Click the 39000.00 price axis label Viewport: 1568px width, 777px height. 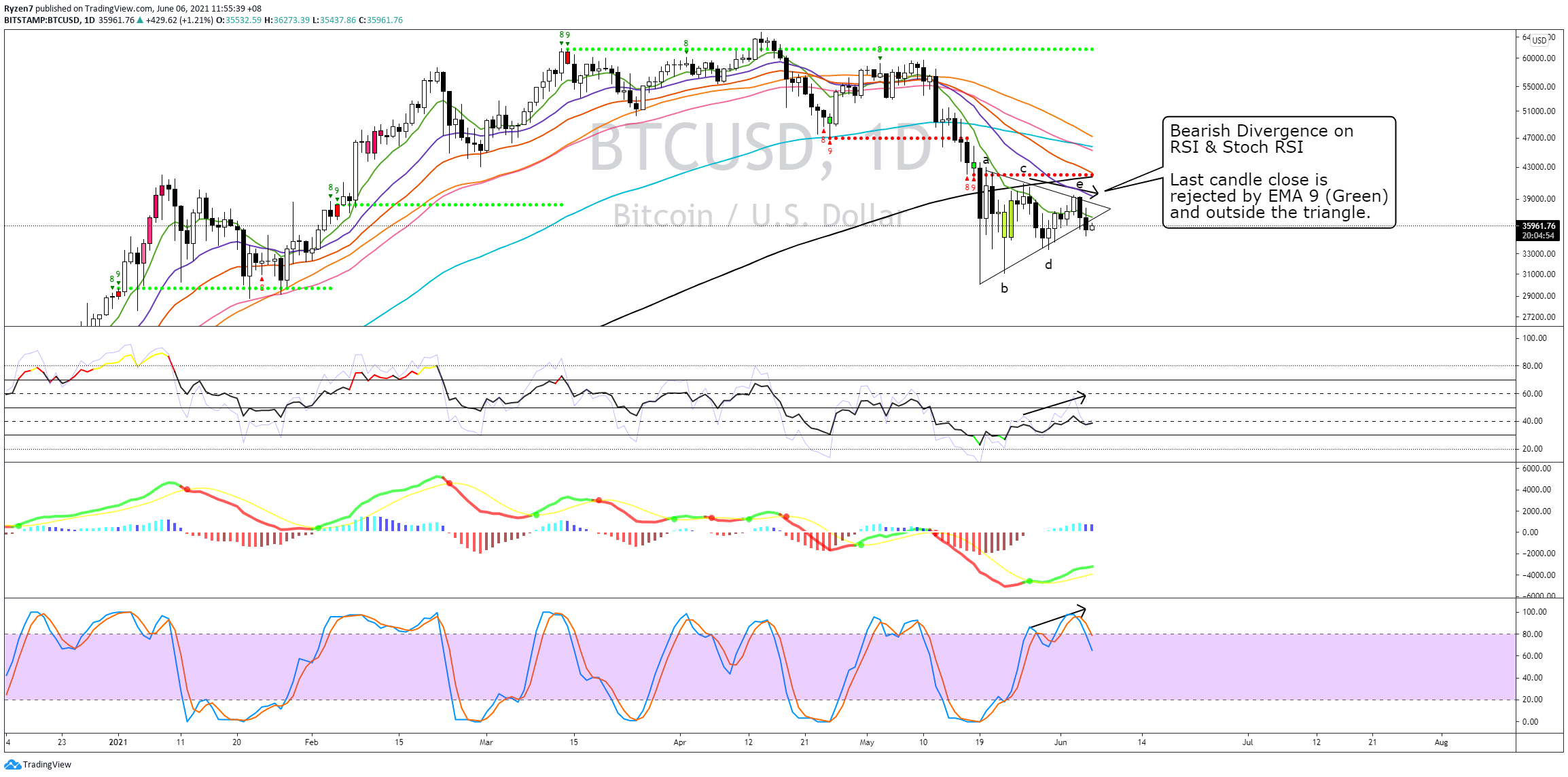pos(1539,199)
